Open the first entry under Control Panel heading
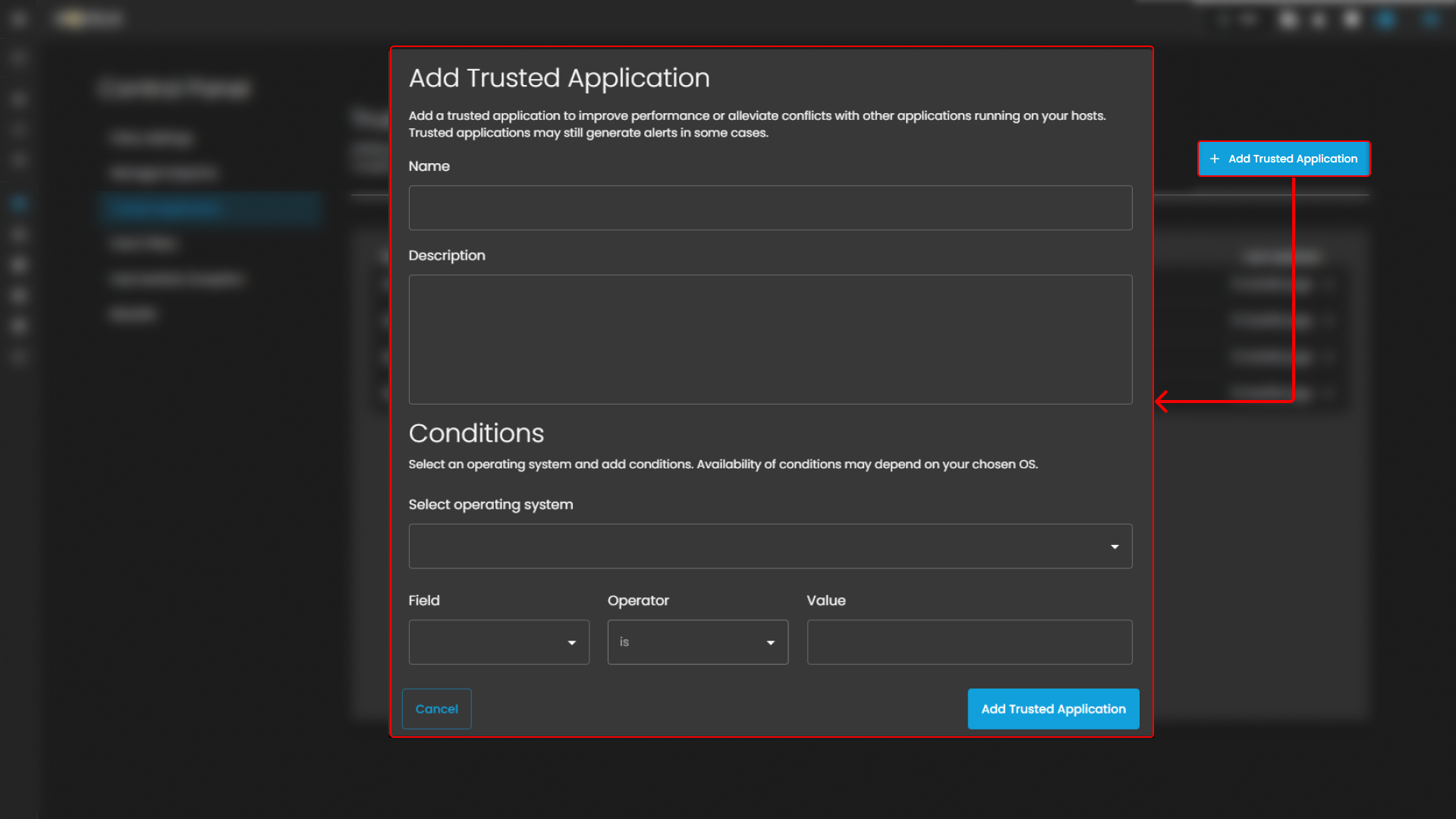1456x819 pixels. [x=152, y=138]
